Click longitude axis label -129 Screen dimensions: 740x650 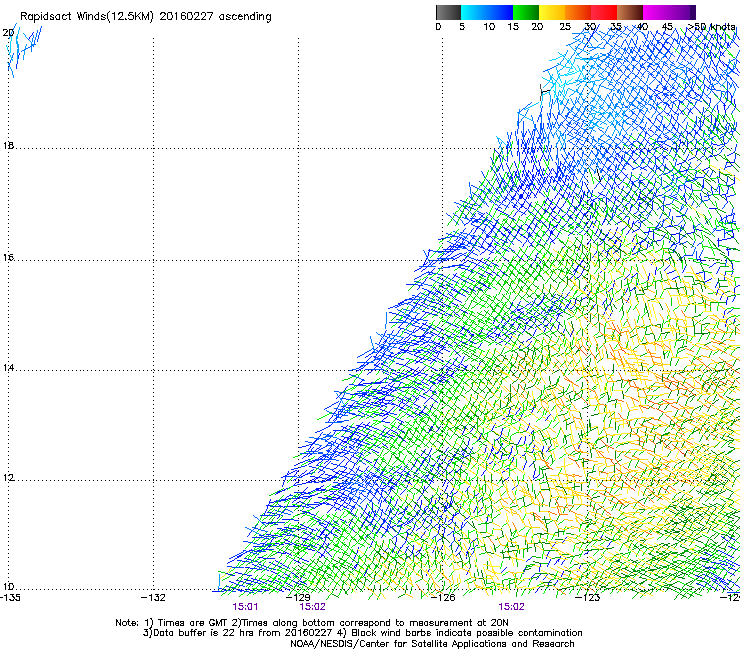tap(298, 597)
